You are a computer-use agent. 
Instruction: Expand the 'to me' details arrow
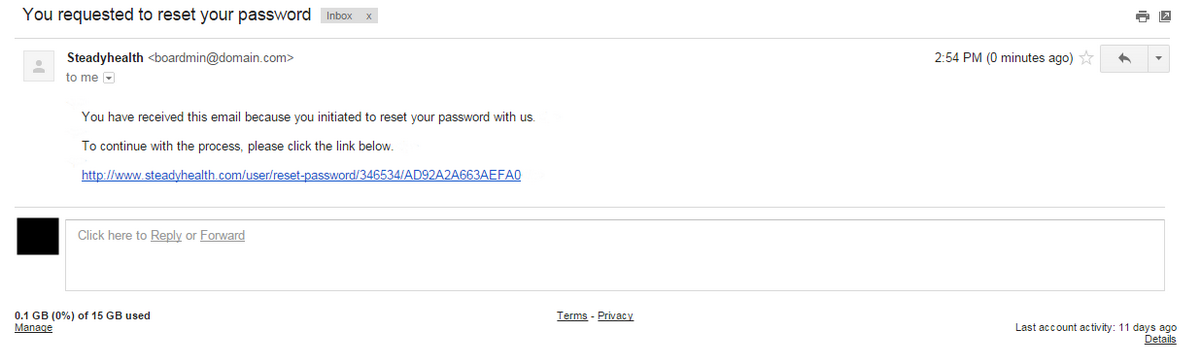click(x=109, y=78)
